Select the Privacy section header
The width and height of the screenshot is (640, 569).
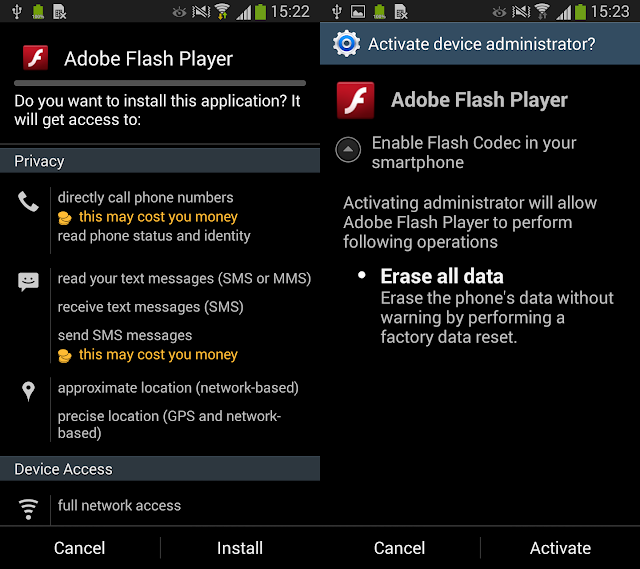[x=160, y=161]
